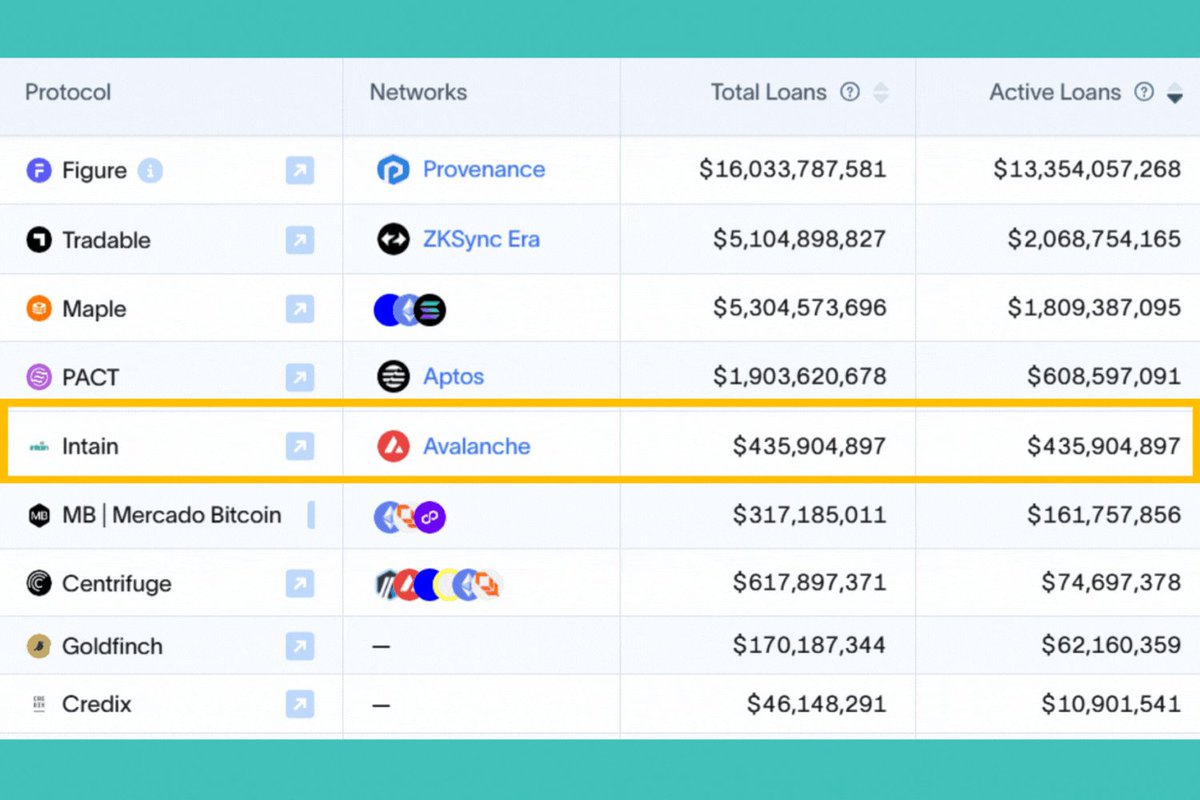
Task: Click Centrifuge active loans $74,697,378
Action: point(1111,584)
